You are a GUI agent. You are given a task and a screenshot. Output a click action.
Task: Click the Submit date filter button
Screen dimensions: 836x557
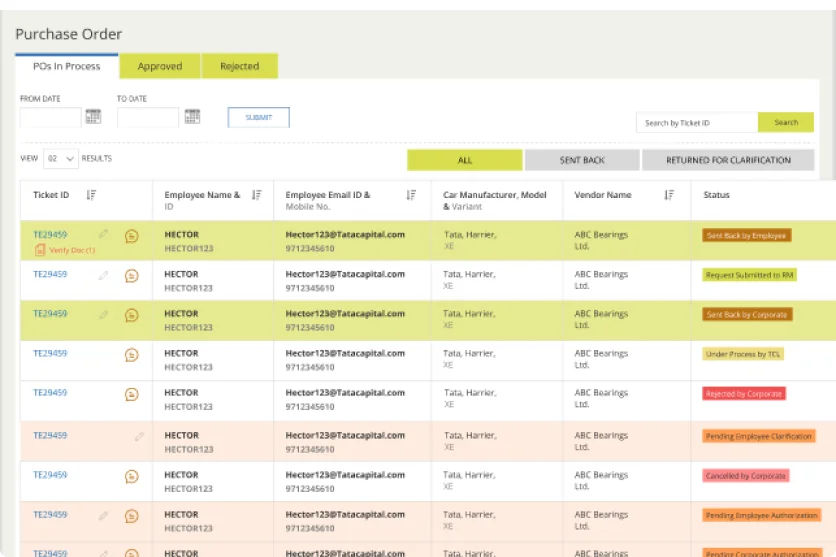pyautogui.click(x=258, y=117)
